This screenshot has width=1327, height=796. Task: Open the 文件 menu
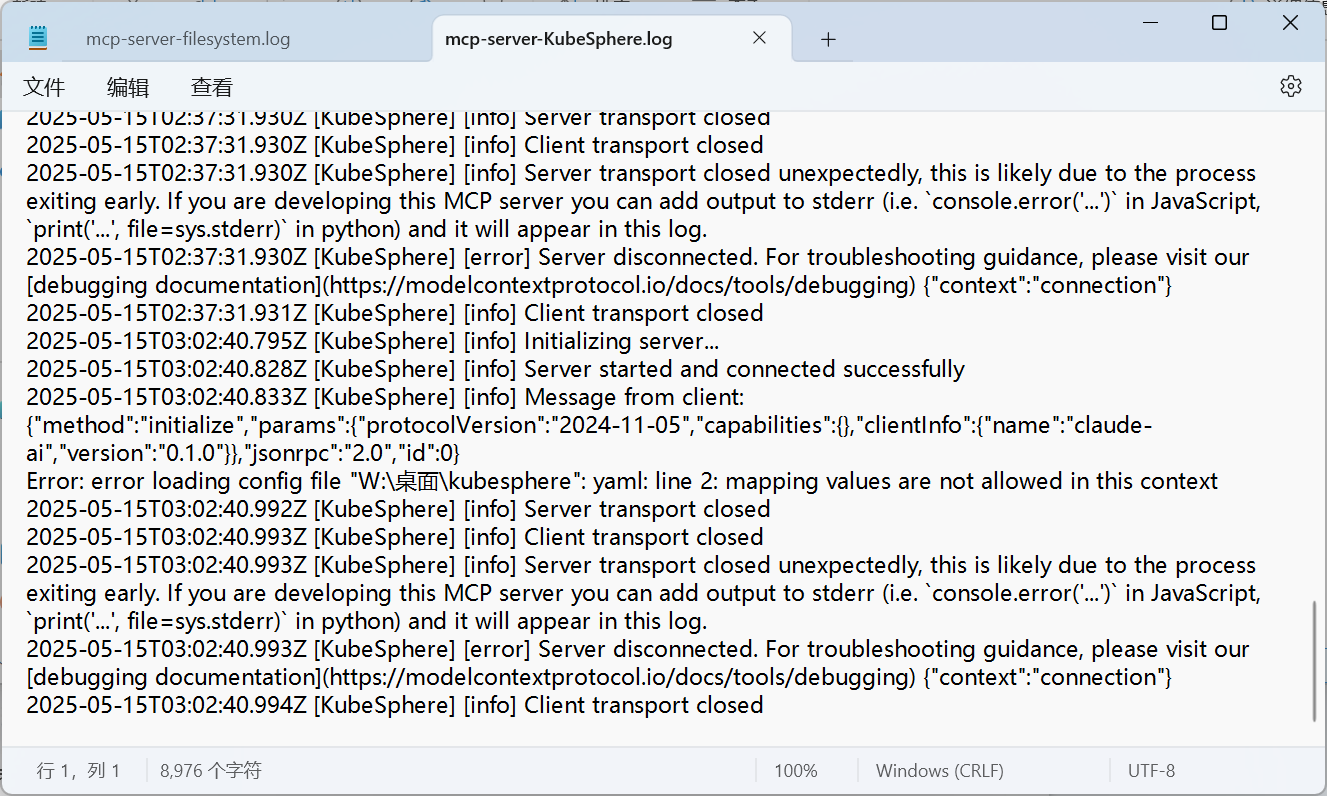[44, 87]
